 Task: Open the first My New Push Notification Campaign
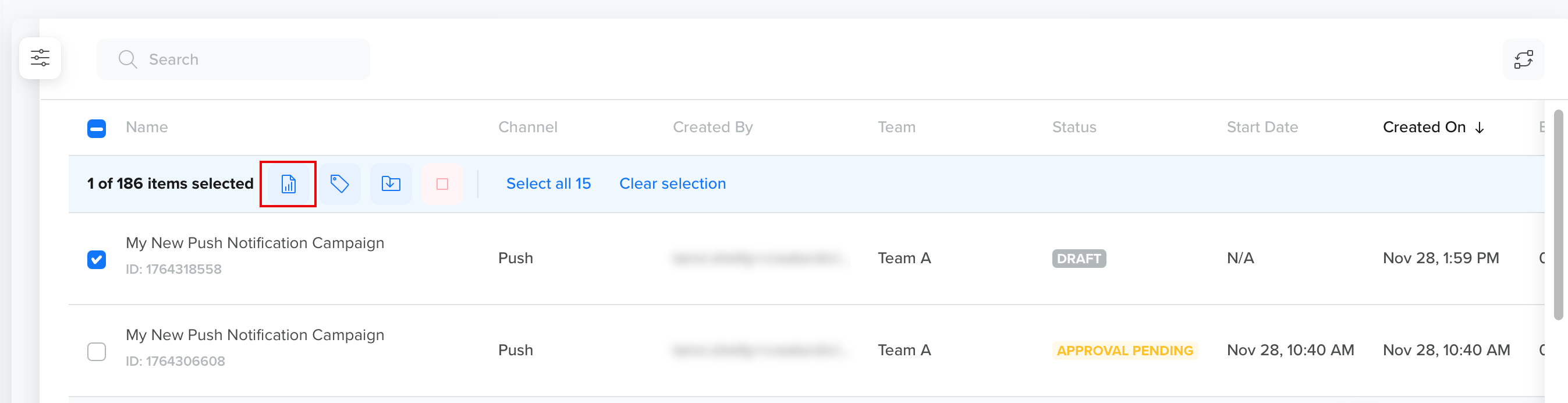pyautogui.click(x=254, y=242)
